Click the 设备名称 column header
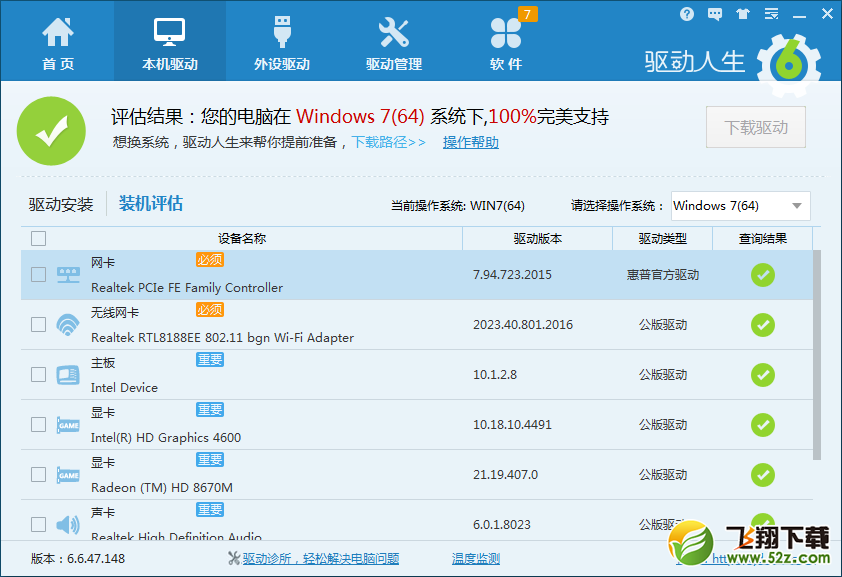 pyautogui.click(x=242, y=238)
